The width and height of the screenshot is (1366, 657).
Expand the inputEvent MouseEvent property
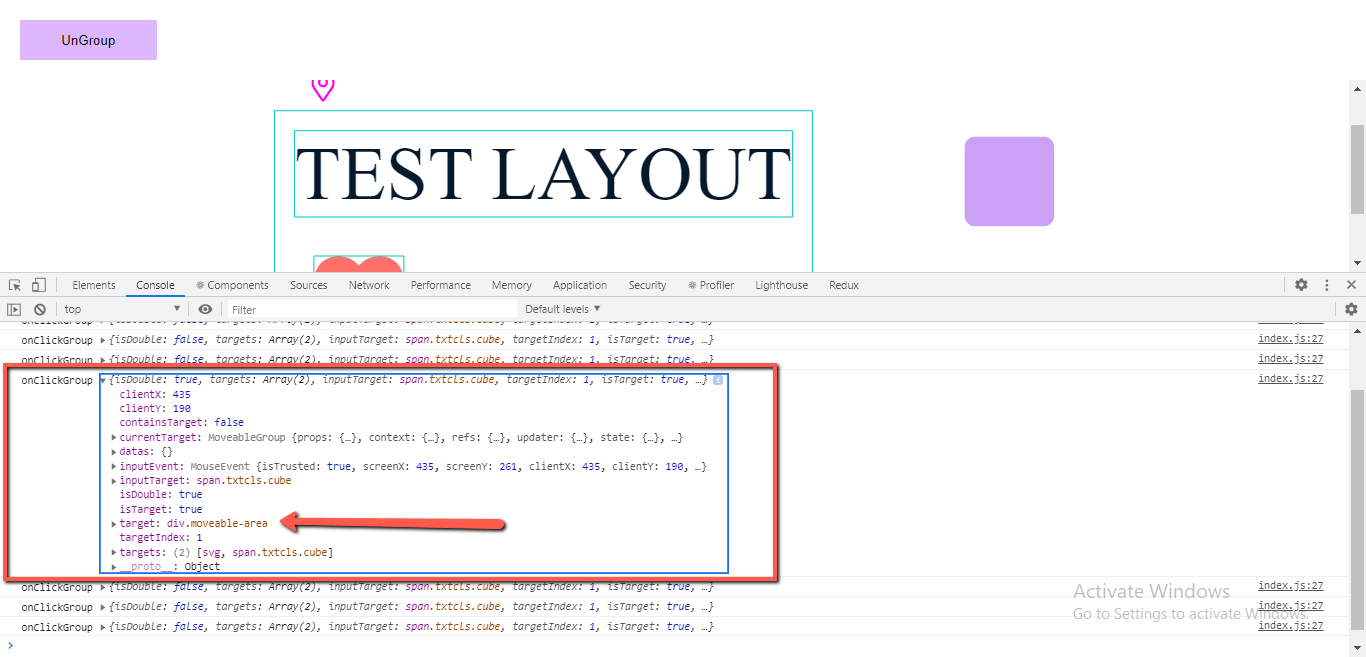click(114, 467)
